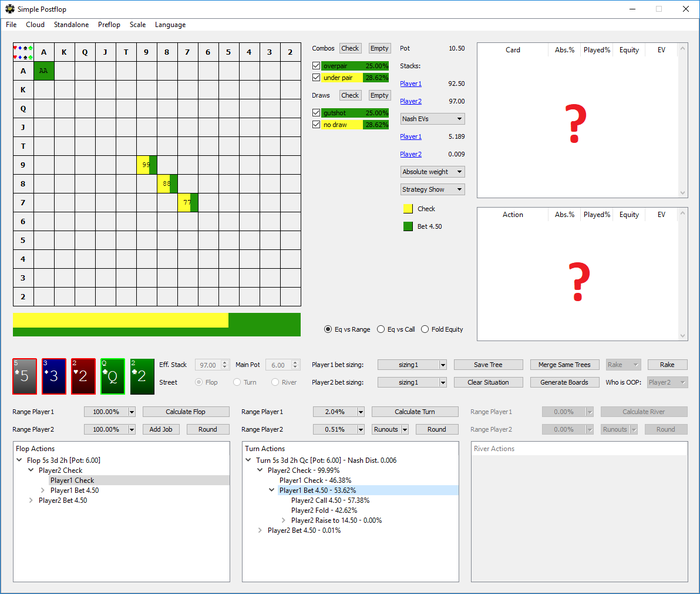Open the File menu
The image size is (700, 594).
pyautogui.click(x=11, y=25)
